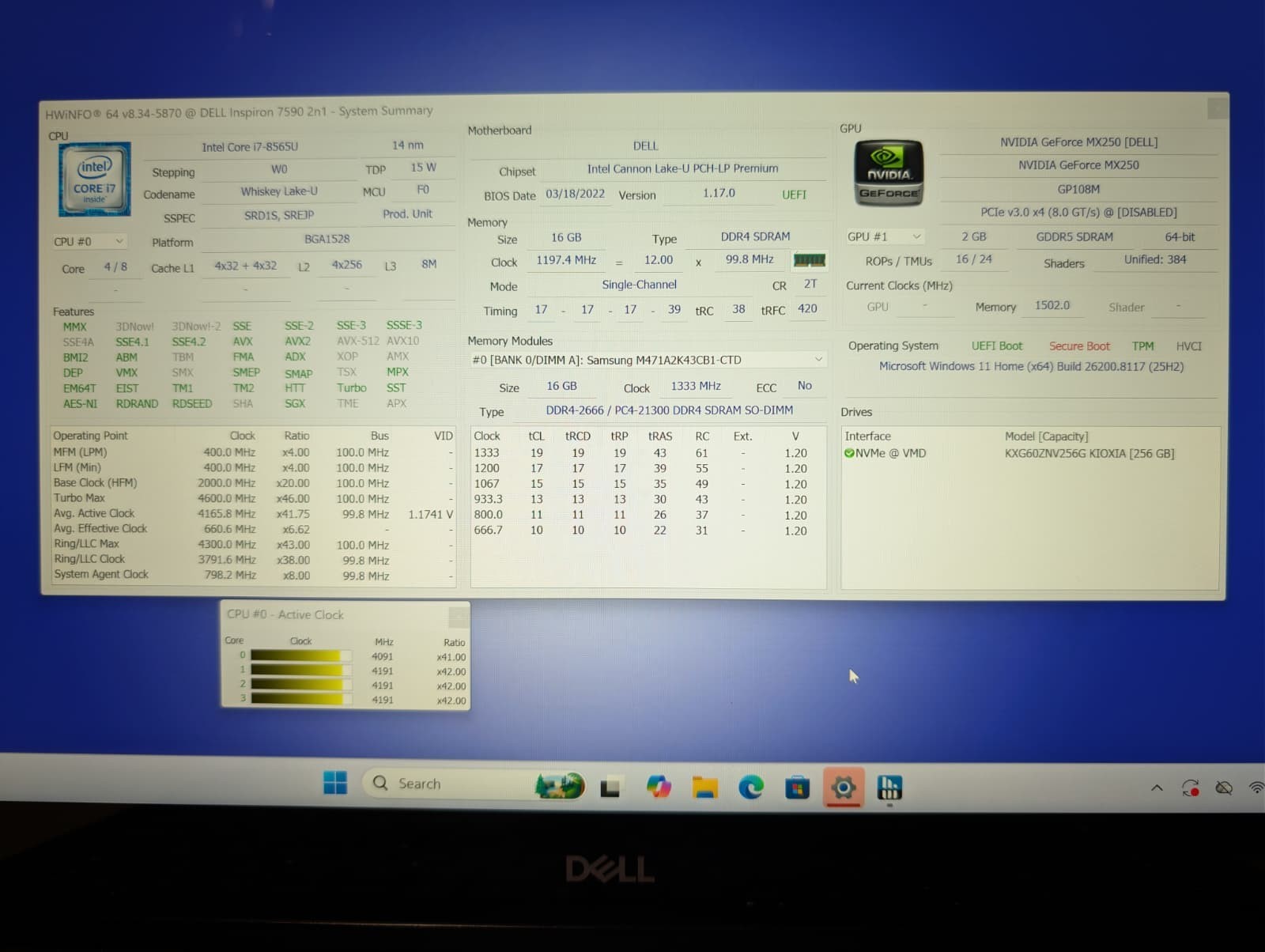This screenshot has width=1265, height=952.
Task: Click the 'GP108M' GPU codename
Action: point(1078,189)
